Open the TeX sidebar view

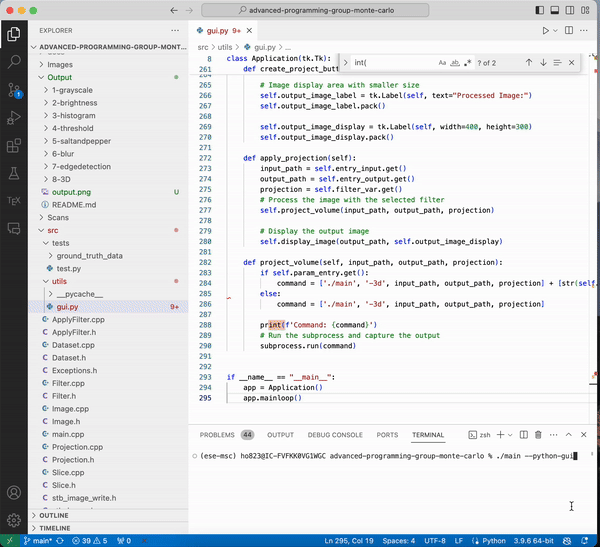(x=14, y=201)
